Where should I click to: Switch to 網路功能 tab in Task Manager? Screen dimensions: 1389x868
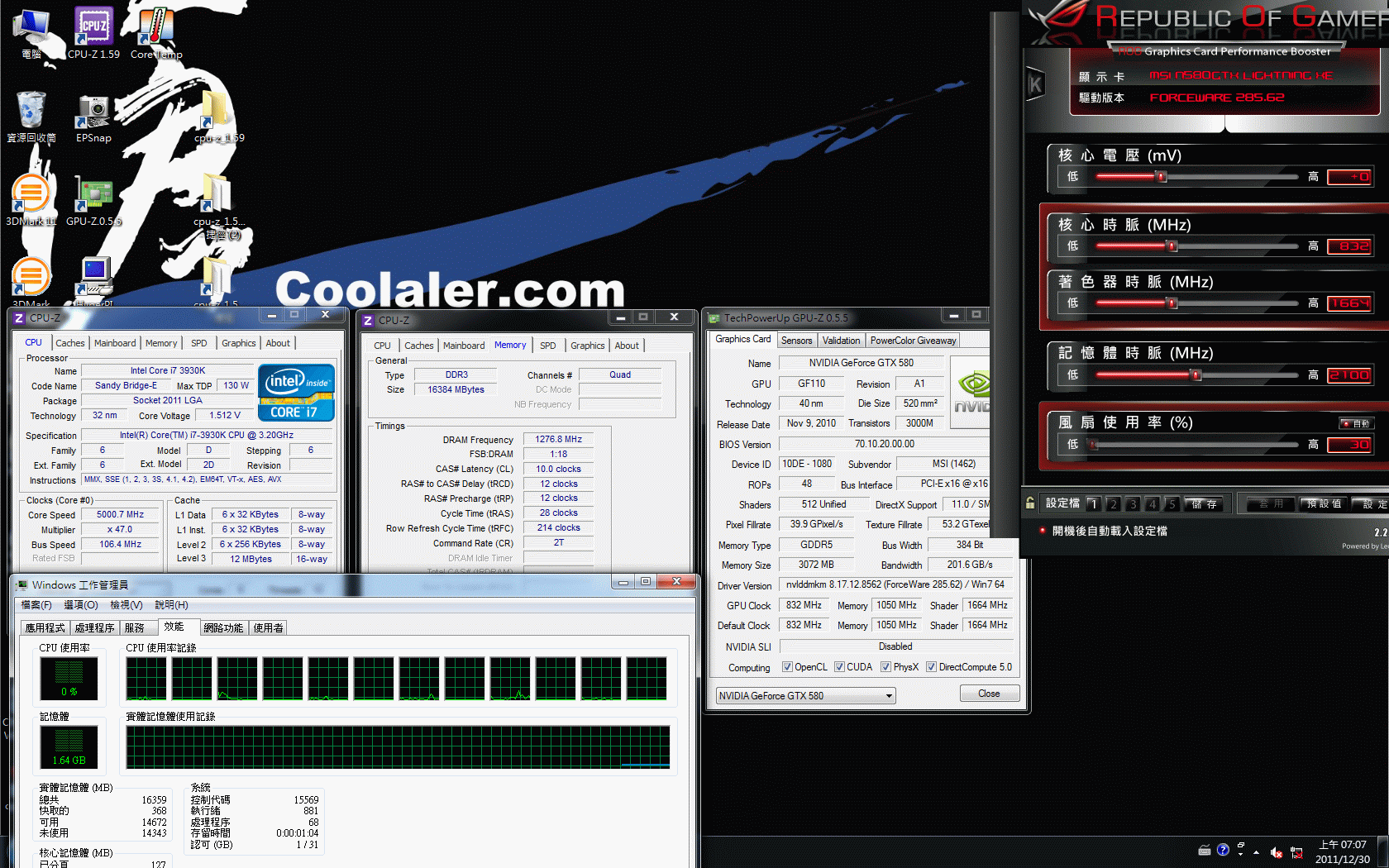coord(223,628)
